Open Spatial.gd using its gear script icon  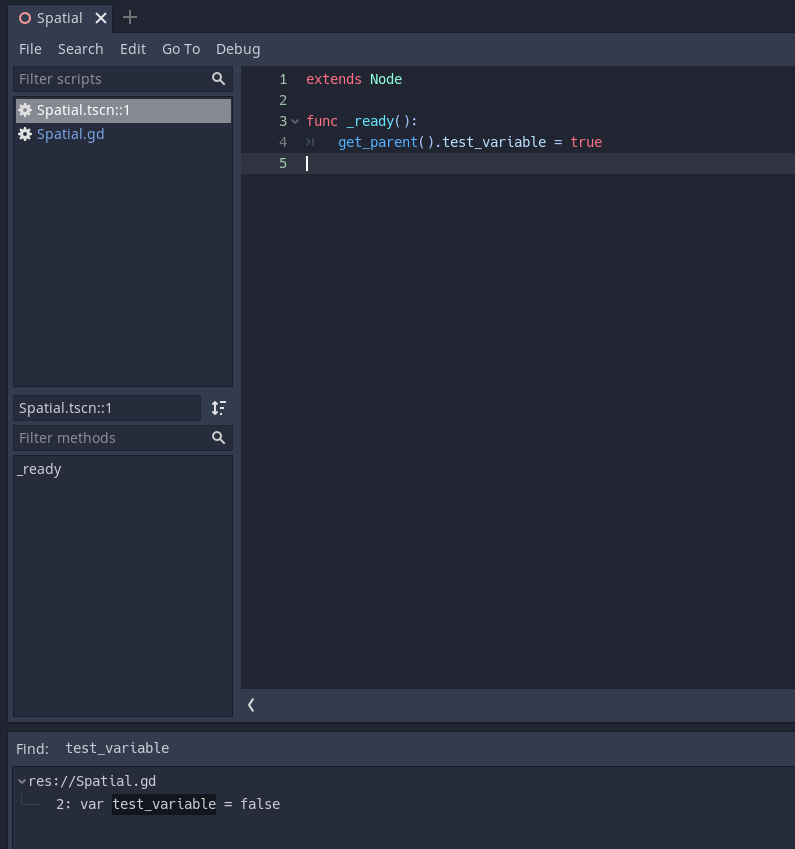coord(25,134)
